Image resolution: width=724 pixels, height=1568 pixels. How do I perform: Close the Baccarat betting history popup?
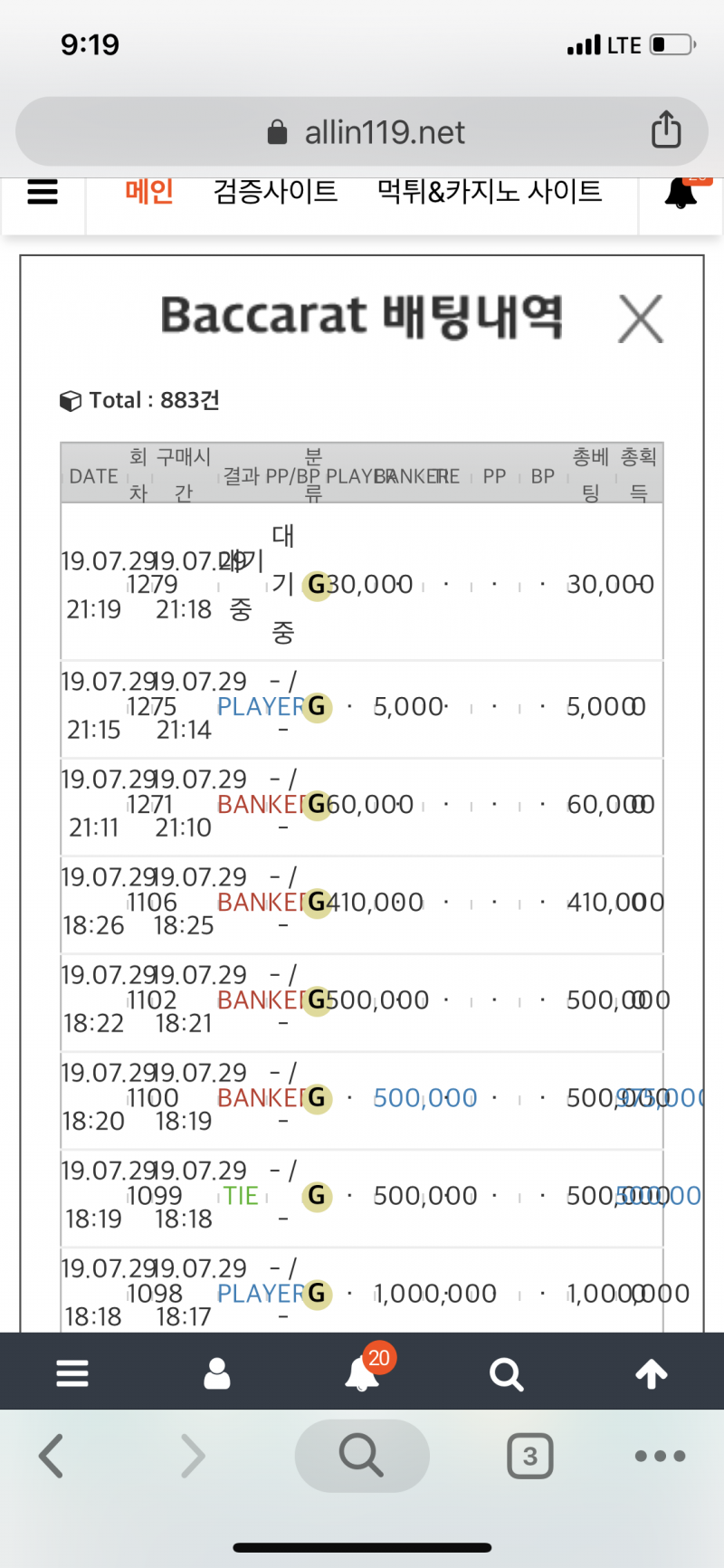click(641, 319)
